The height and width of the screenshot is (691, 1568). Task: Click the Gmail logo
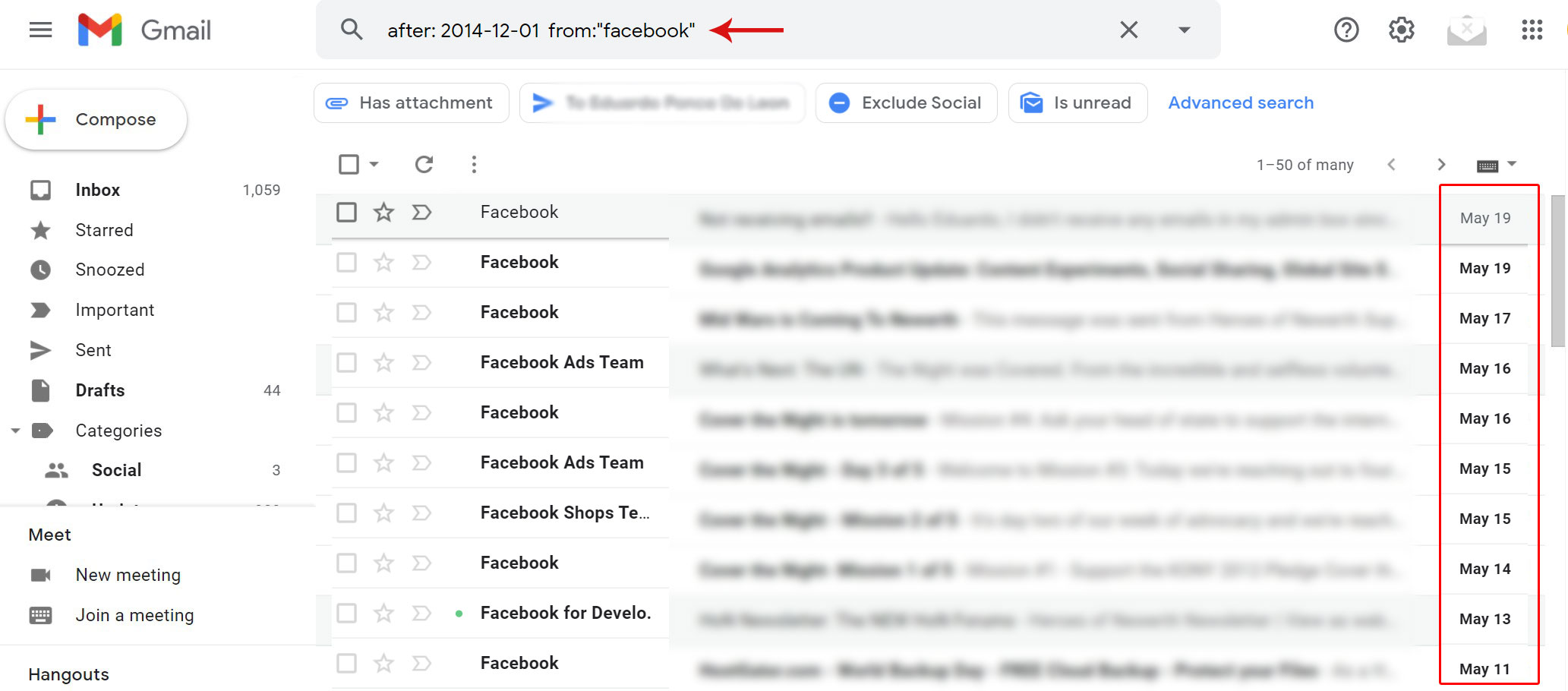144,30
